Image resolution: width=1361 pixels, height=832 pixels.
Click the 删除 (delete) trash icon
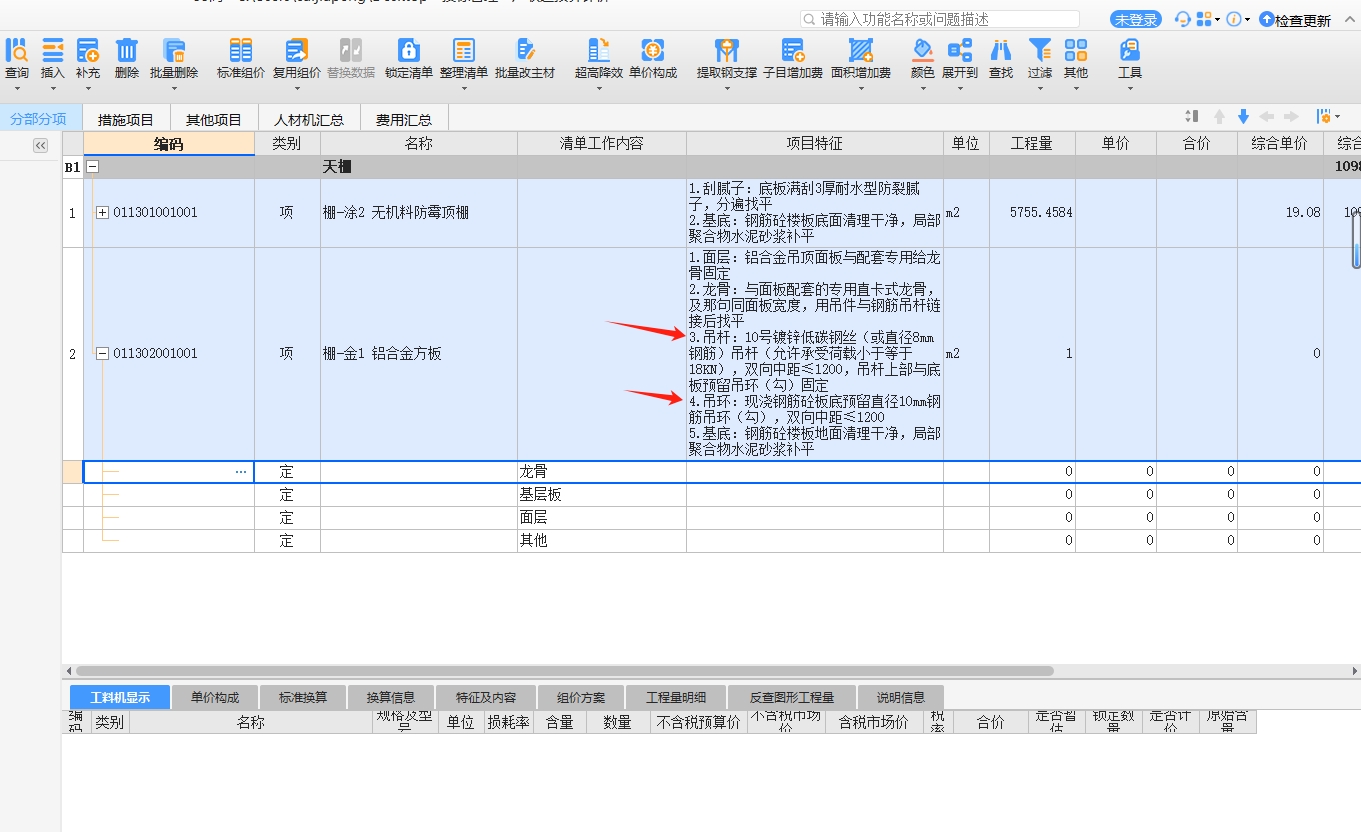pos(127,50)
